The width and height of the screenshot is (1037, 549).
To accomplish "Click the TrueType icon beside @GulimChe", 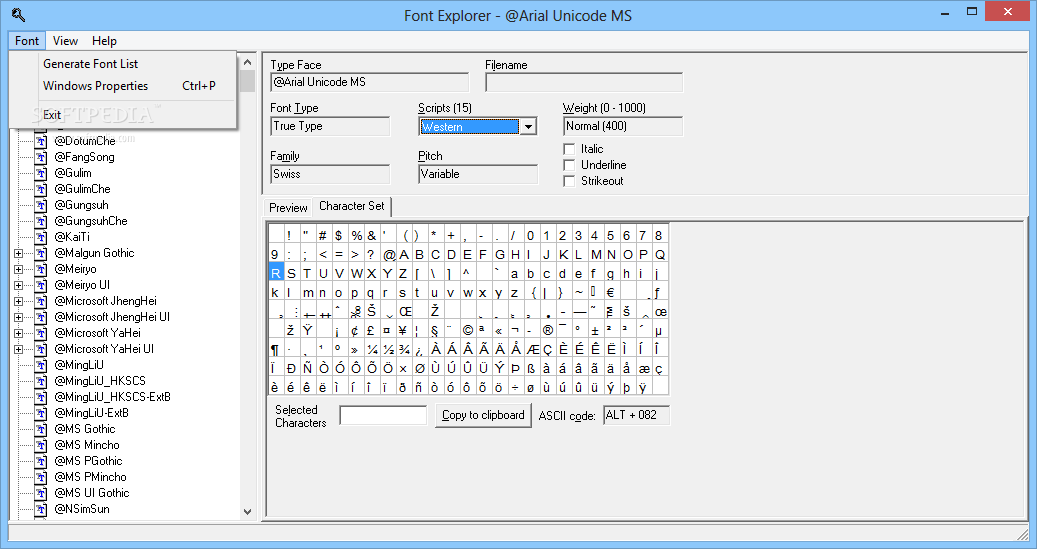I will coord(41,189).
